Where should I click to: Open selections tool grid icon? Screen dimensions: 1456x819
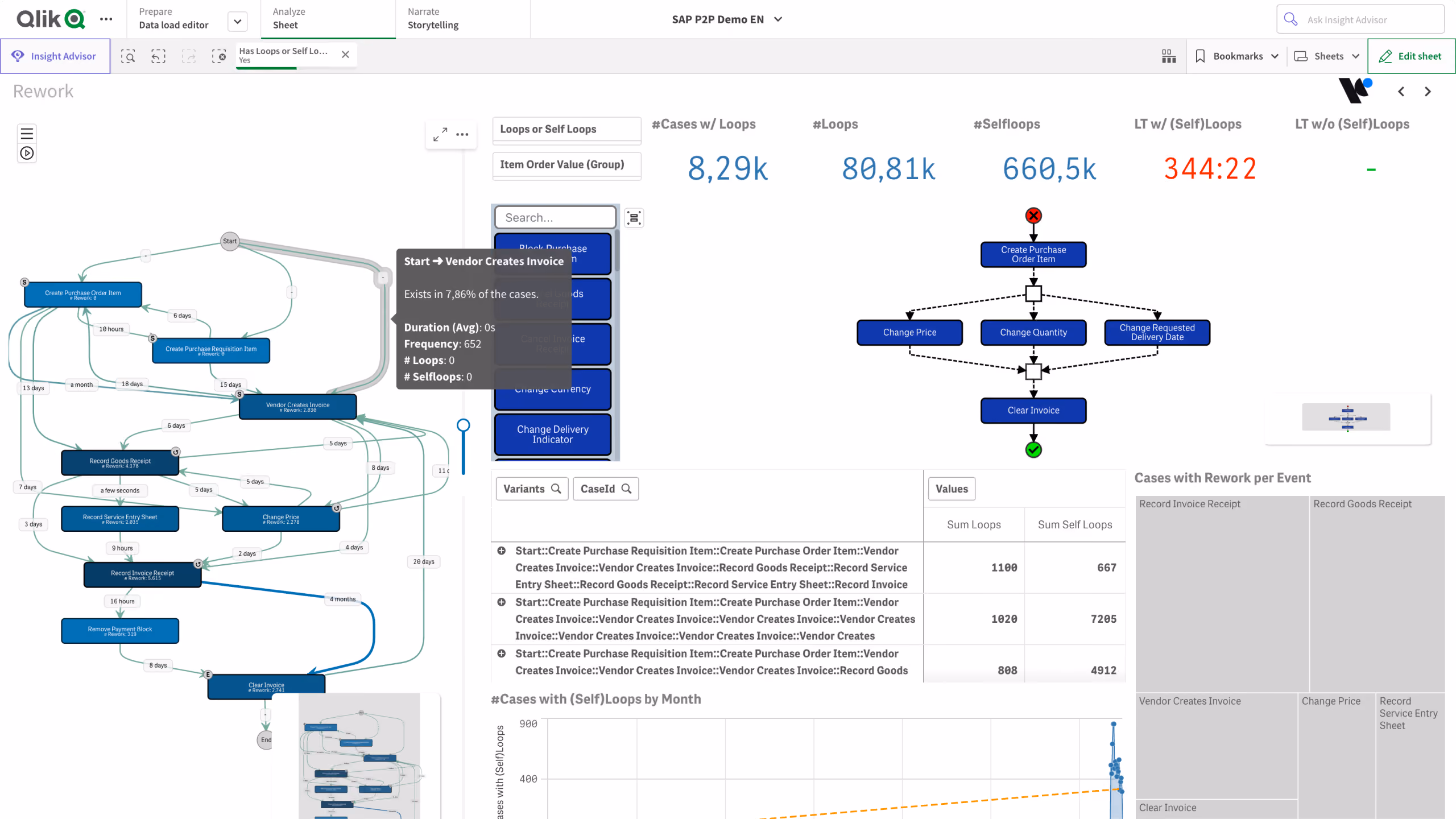tap(1169, 56)
